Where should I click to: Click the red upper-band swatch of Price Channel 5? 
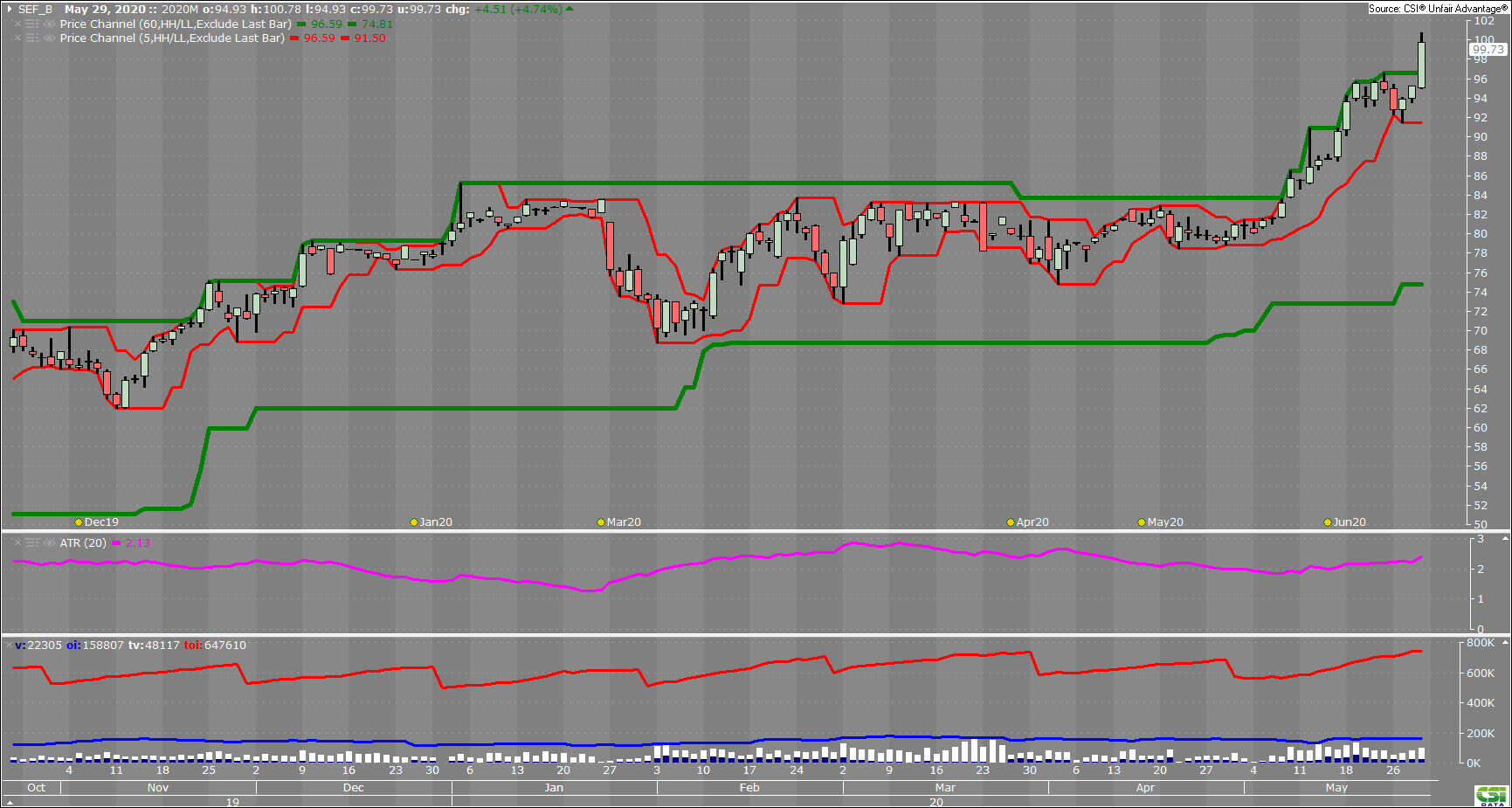click(x=294, y=38)
